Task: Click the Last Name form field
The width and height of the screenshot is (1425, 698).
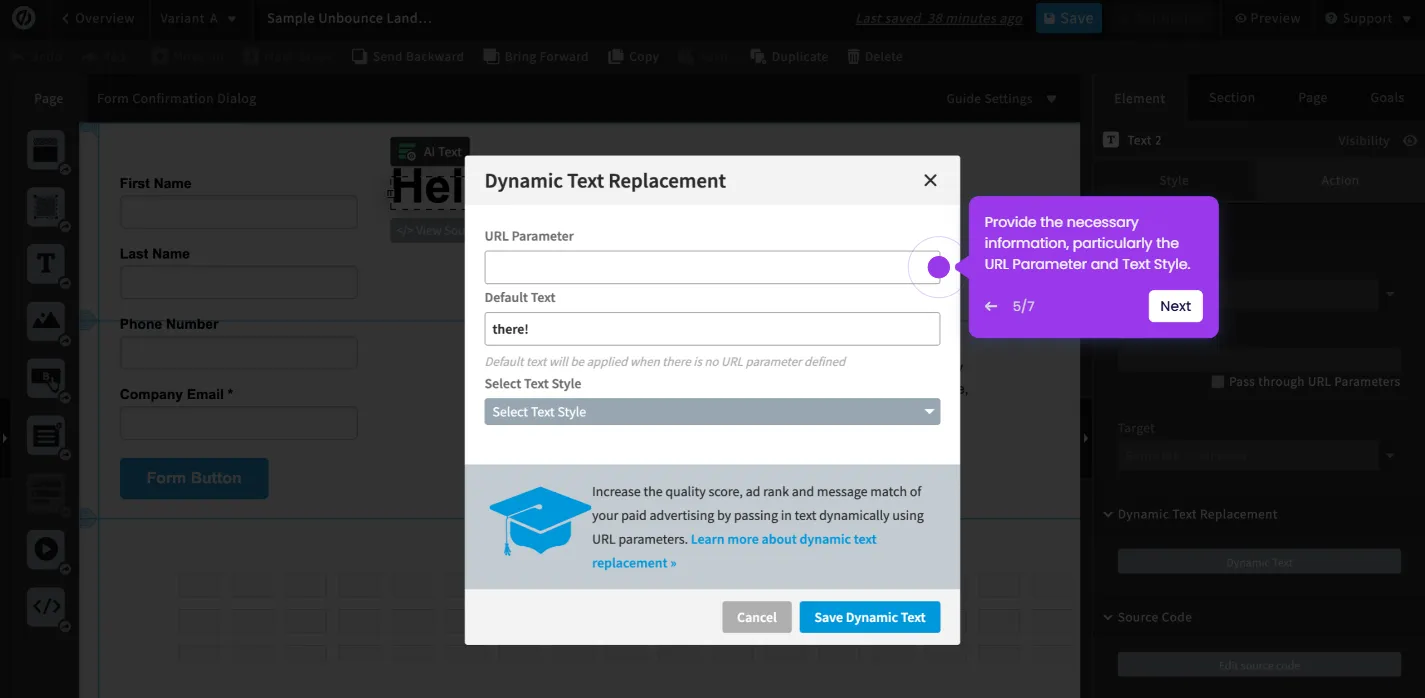Action: point(238,282)
